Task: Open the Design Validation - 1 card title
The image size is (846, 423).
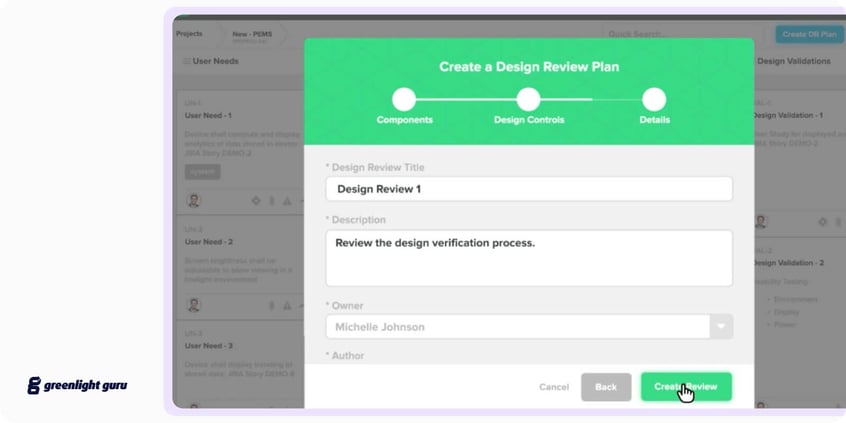Action: 788,115
